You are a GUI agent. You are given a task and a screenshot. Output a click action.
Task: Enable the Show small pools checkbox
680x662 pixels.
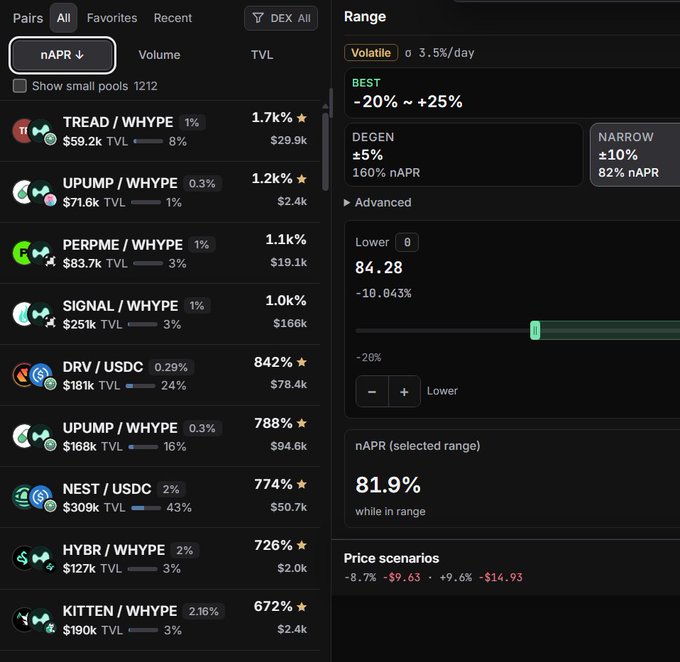click(x=20, y=86)
